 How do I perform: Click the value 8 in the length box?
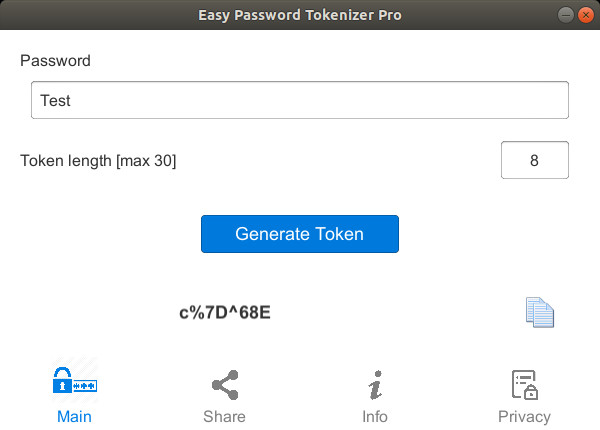point(534,160)
